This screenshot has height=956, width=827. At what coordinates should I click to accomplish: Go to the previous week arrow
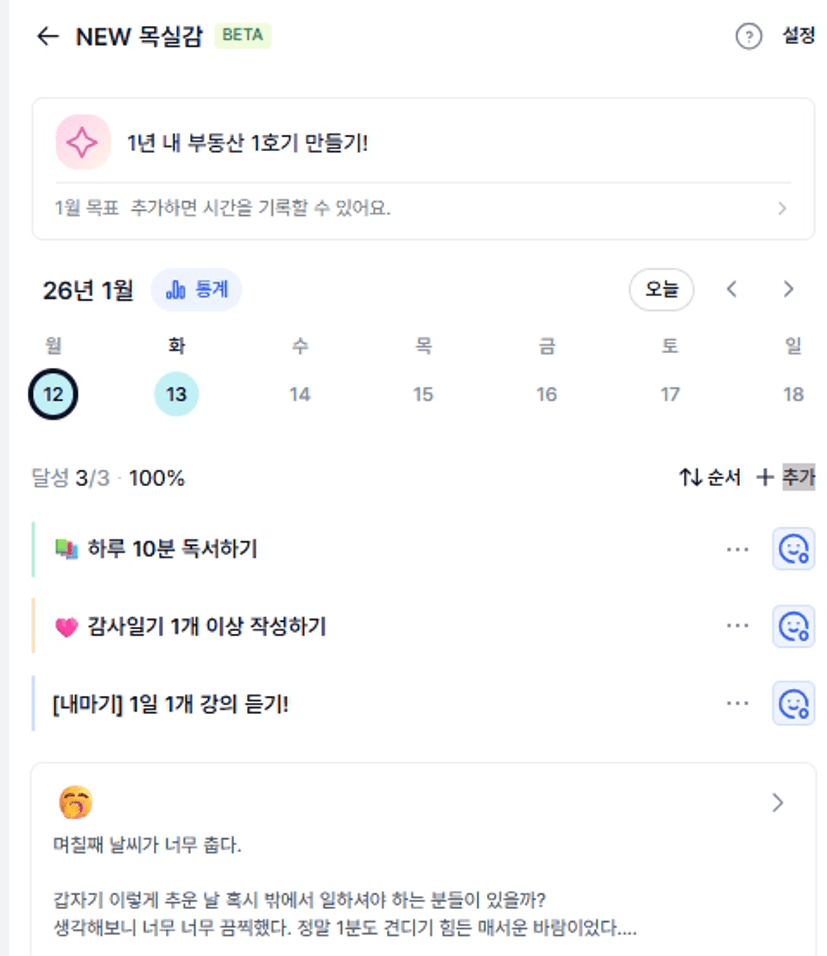coord(732,290)
